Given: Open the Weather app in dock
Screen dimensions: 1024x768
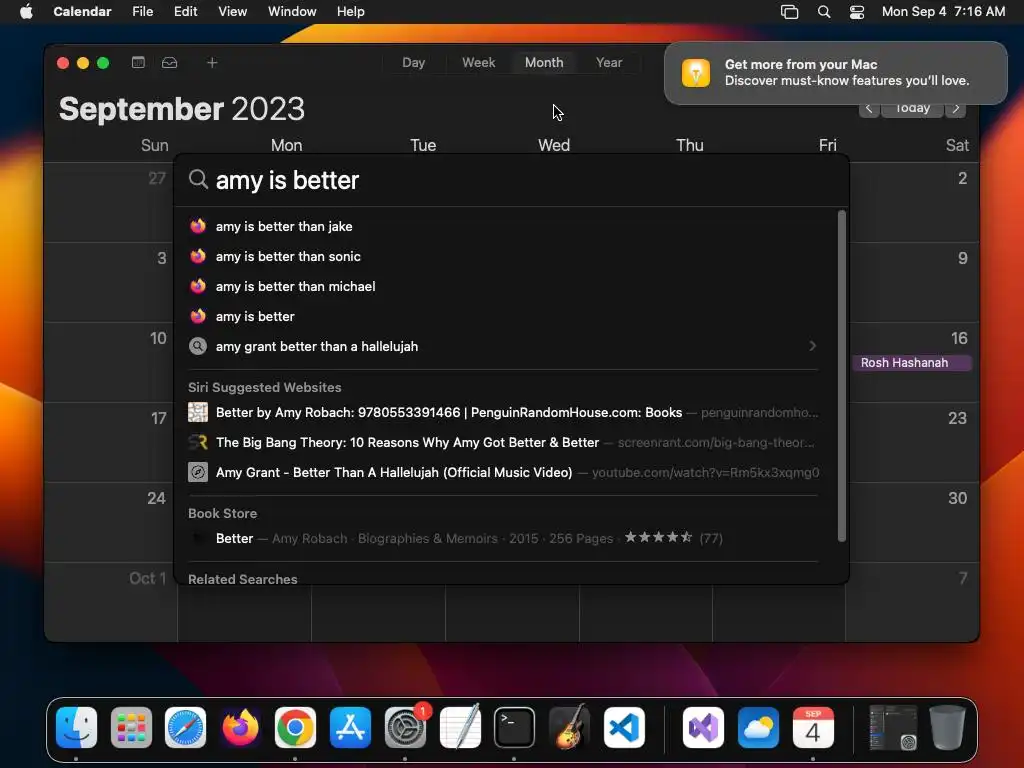Looking at the screenshot, I should click(x=758, y=727).
